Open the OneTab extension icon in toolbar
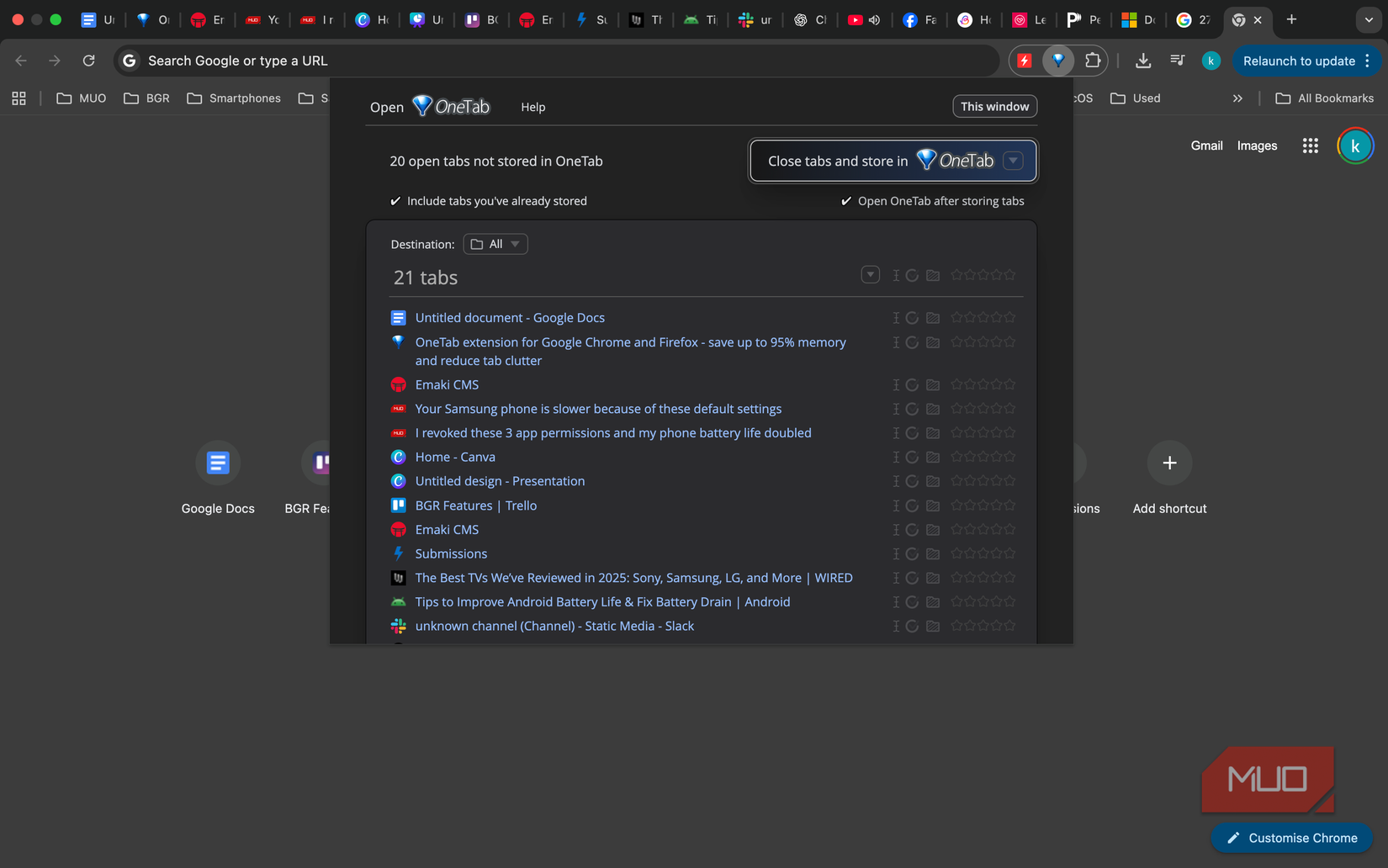The height and width of the screenshot is (868, 1388). point(1058,60)
